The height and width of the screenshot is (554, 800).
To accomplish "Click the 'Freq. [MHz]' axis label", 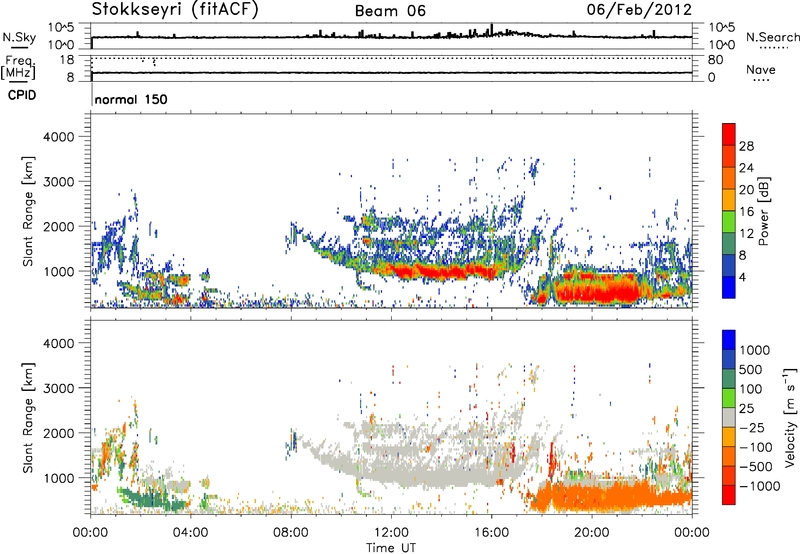I will [x=18, y=68].
